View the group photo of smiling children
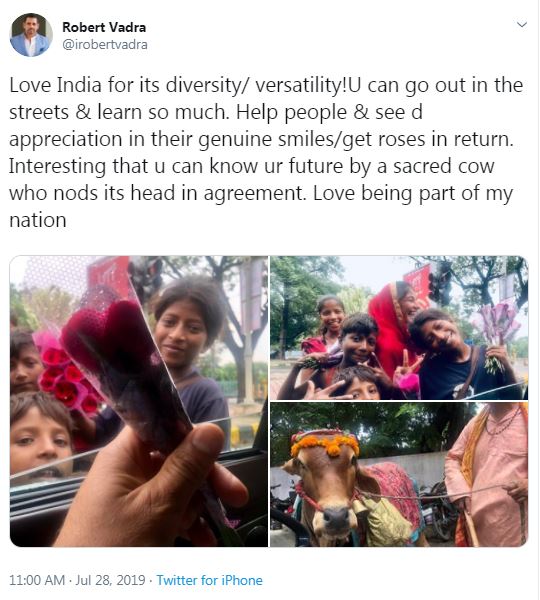 (399, 328)
